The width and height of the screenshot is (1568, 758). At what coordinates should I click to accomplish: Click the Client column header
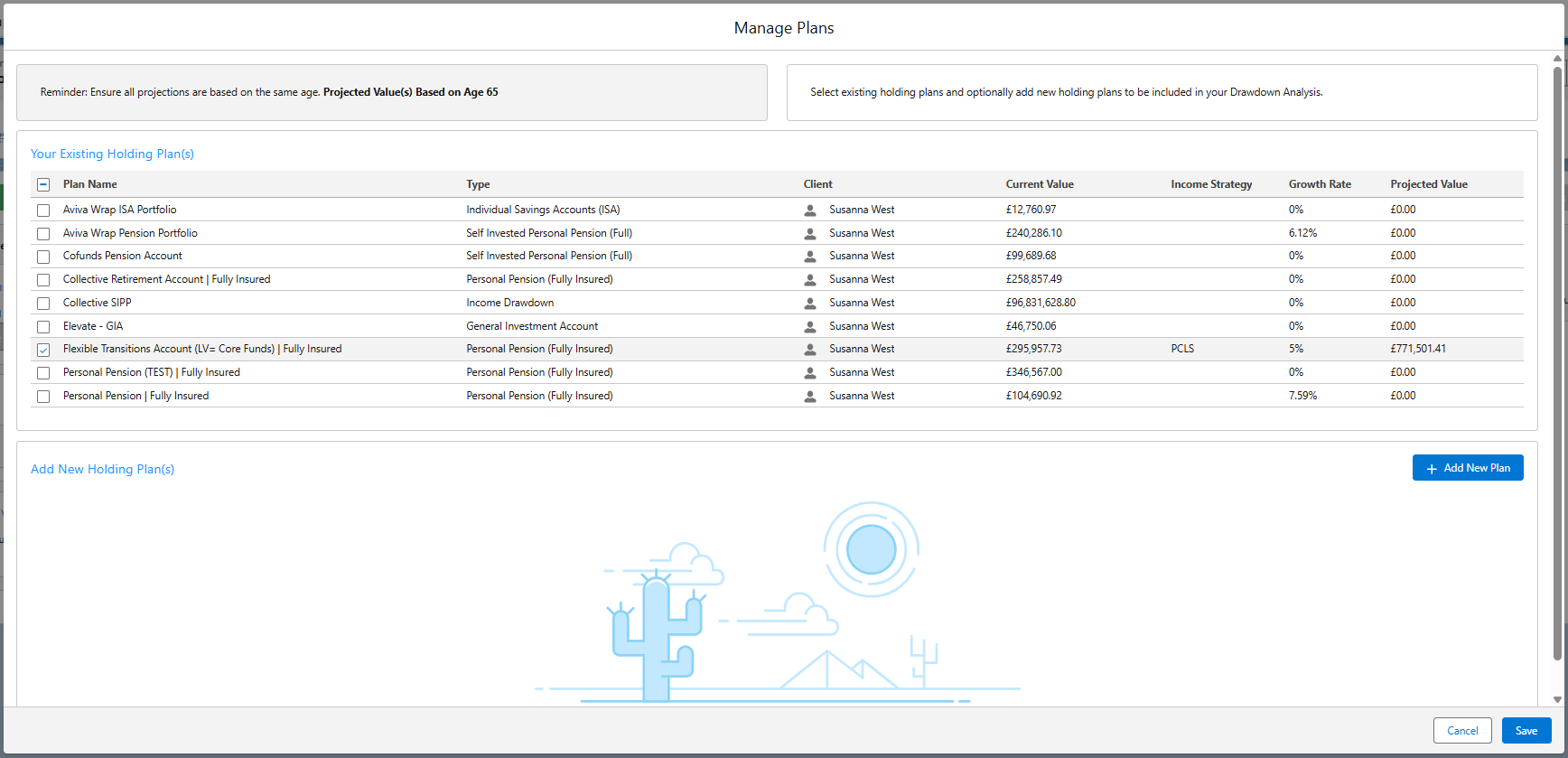tap(818, 184)
